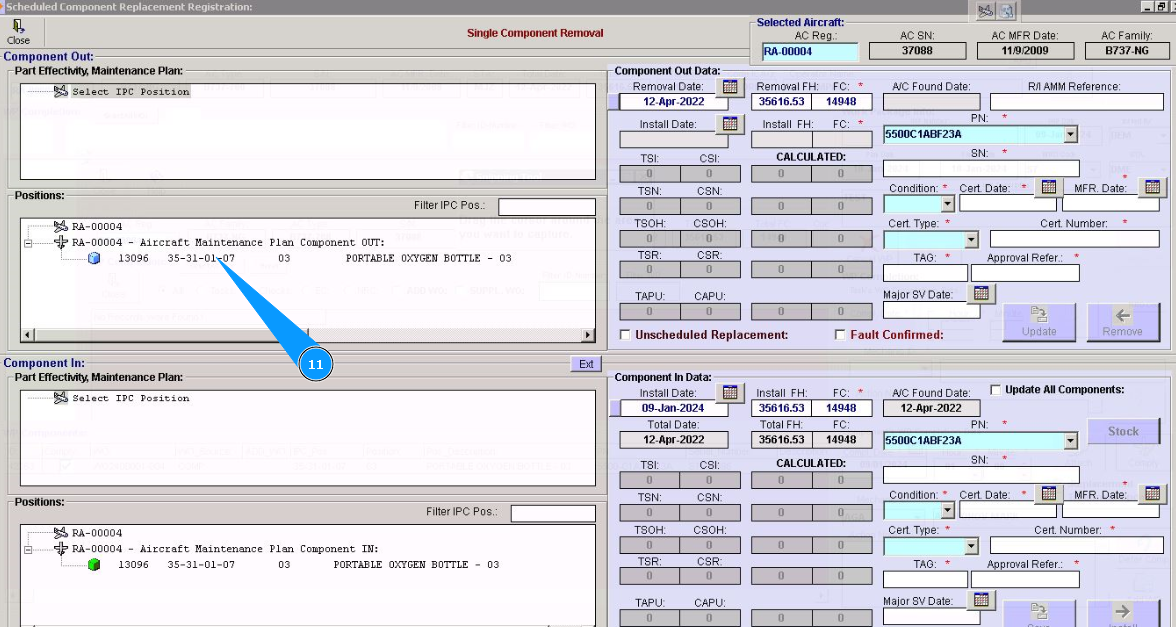
Task: Click the Close door icon in the toolbar
Action: [x=18, y=26]
